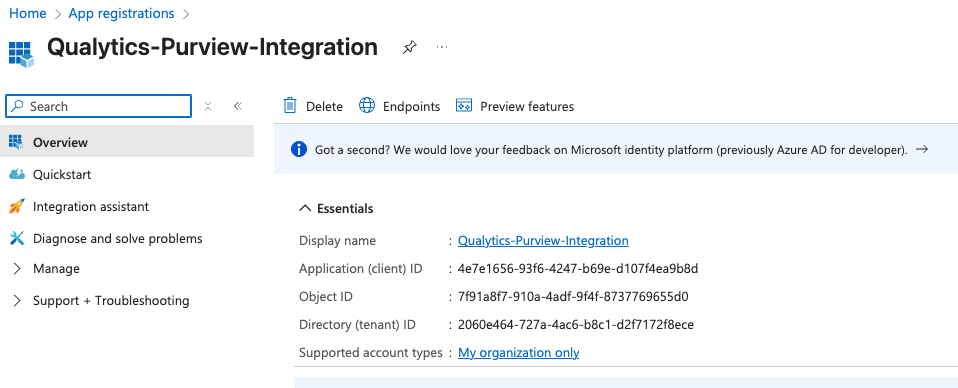Click the Delete trash can icon

tap(290, 106)
